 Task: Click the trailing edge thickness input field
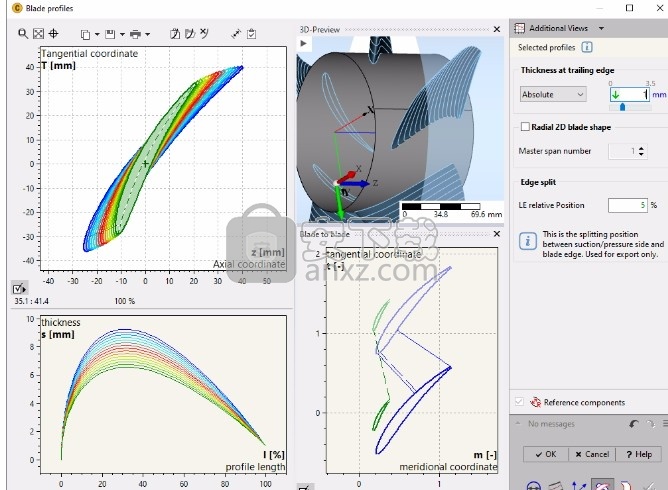(630, 94)
